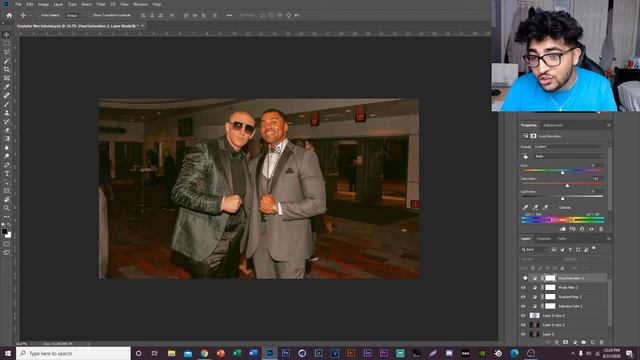Viewport: 640px width, 360px height.
Task: Open the Preset dropdown in Properties
Action: tap(568, 147)
